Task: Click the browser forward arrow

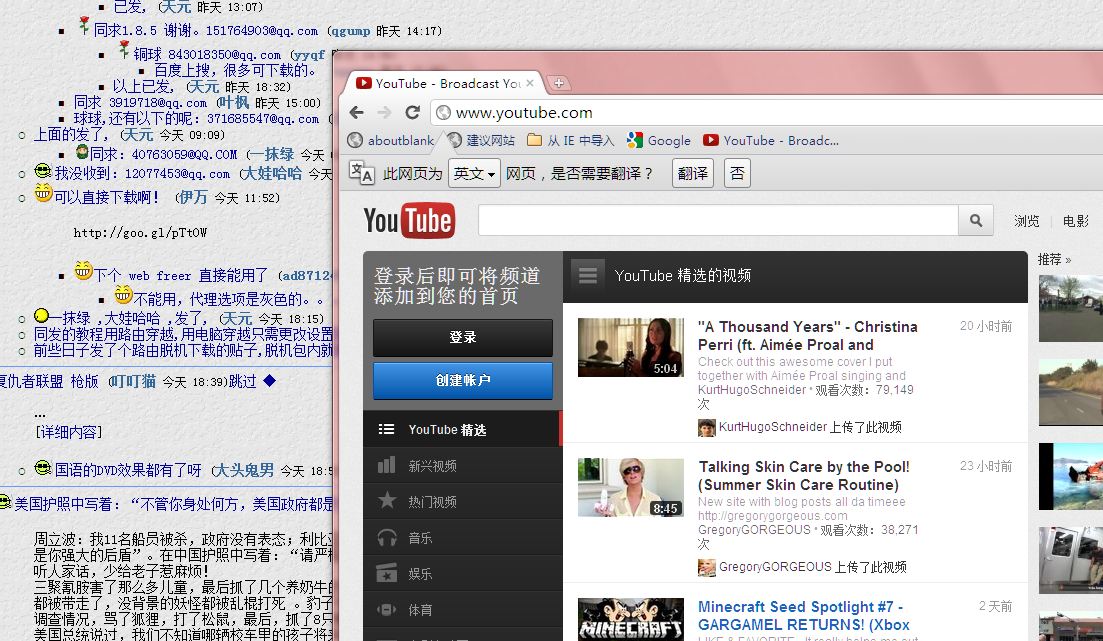Action: (384, 113)
